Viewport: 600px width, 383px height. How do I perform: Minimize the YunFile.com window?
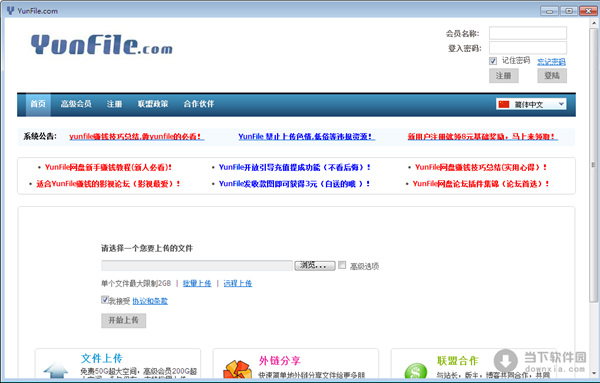549,11
